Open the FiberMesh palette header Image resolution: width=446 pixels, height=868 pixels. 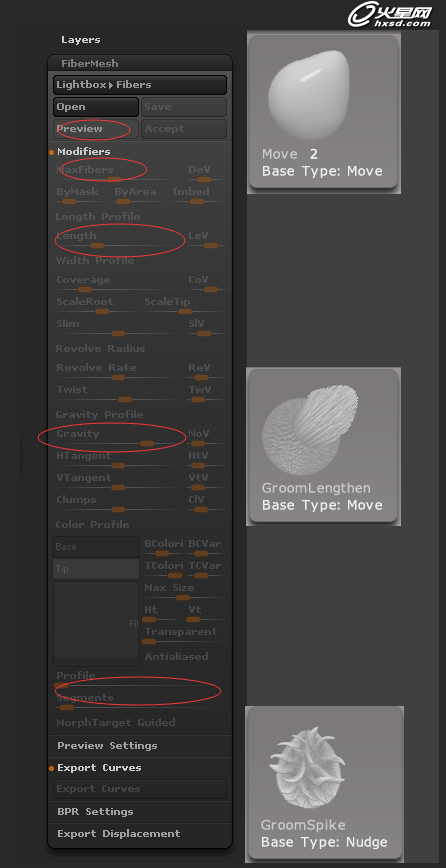pyautogui.click(x=90, y=63)
